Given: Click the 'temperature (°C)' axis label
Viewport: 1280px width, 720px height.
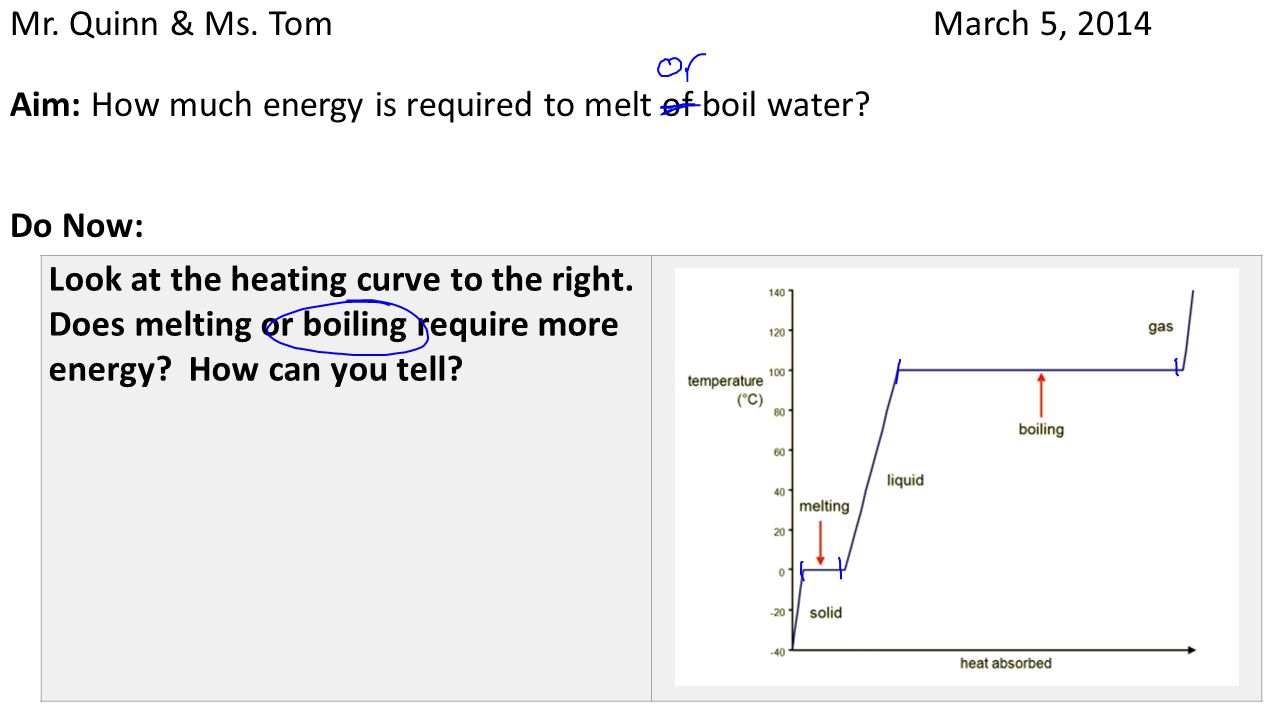Looking at the screenshot, I should coord(725,390).
